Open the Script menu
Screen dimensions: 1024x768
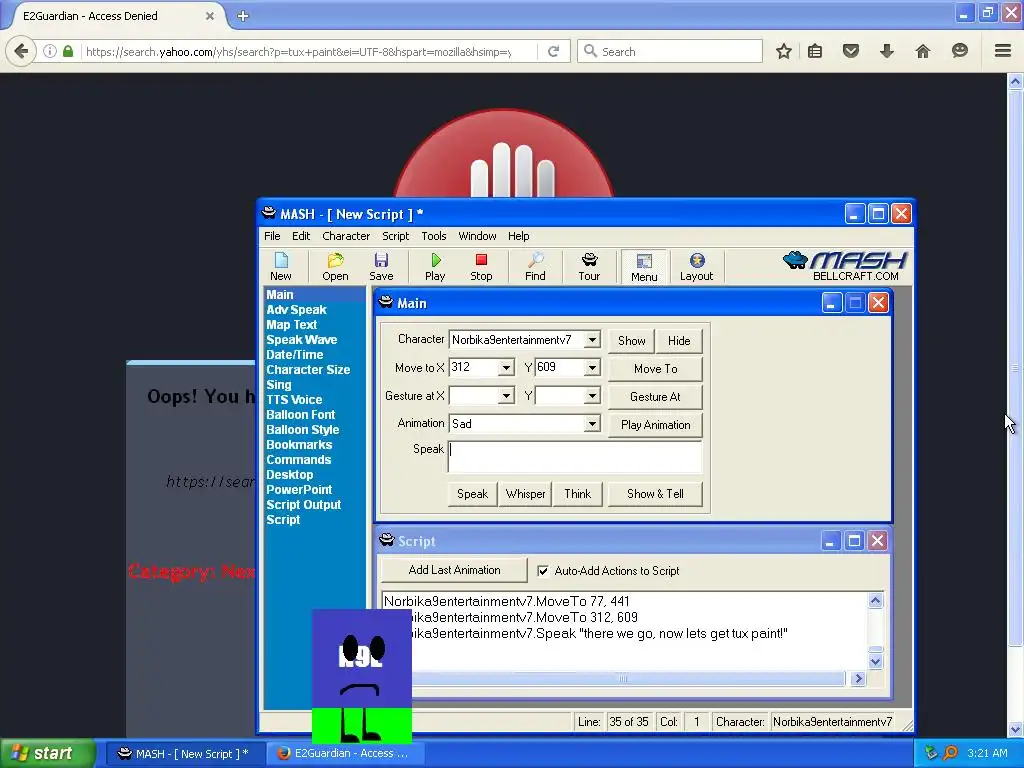tap(395, 236)
